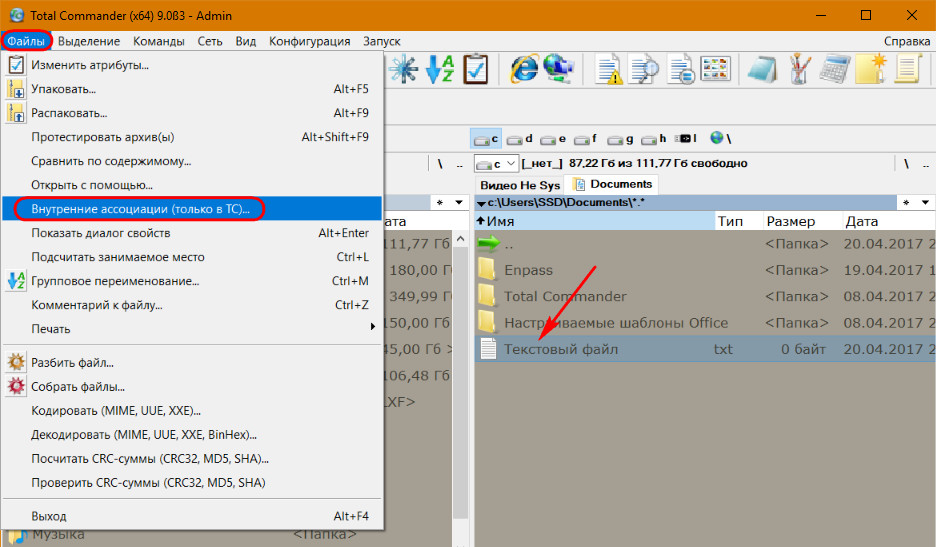The width and height of the screenshot is (936, 547).
Task: Go up with right panel double-dot button
Action: pos(926,164)
